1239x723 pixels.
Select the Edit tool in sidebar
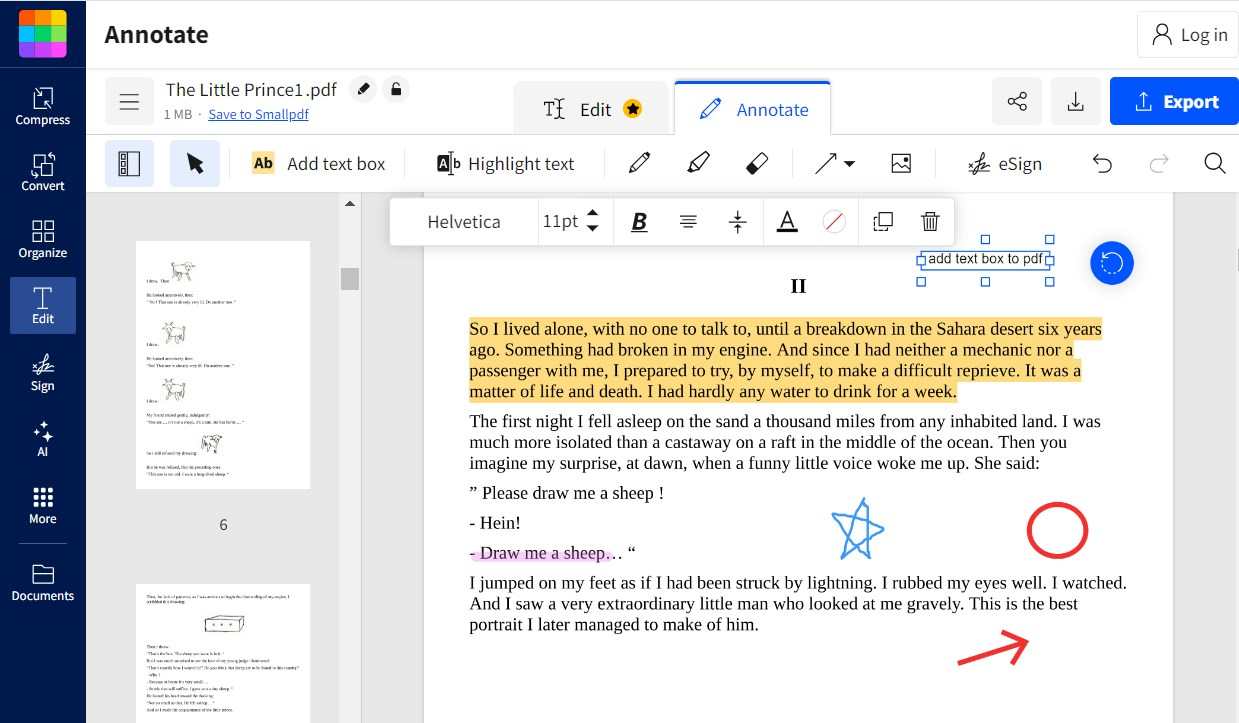click(x=43, y=305)
